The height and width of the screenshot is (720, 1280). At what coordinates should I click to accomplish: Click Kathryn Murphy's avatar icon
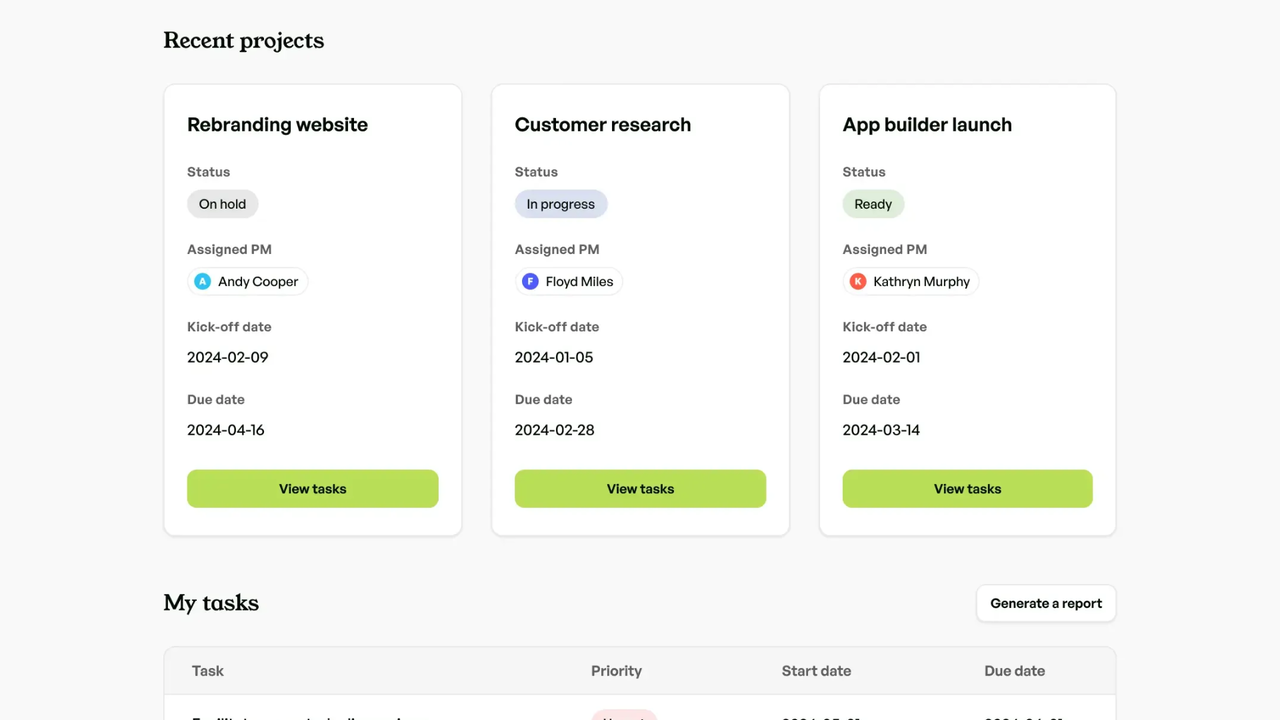[x=857, y=282]
